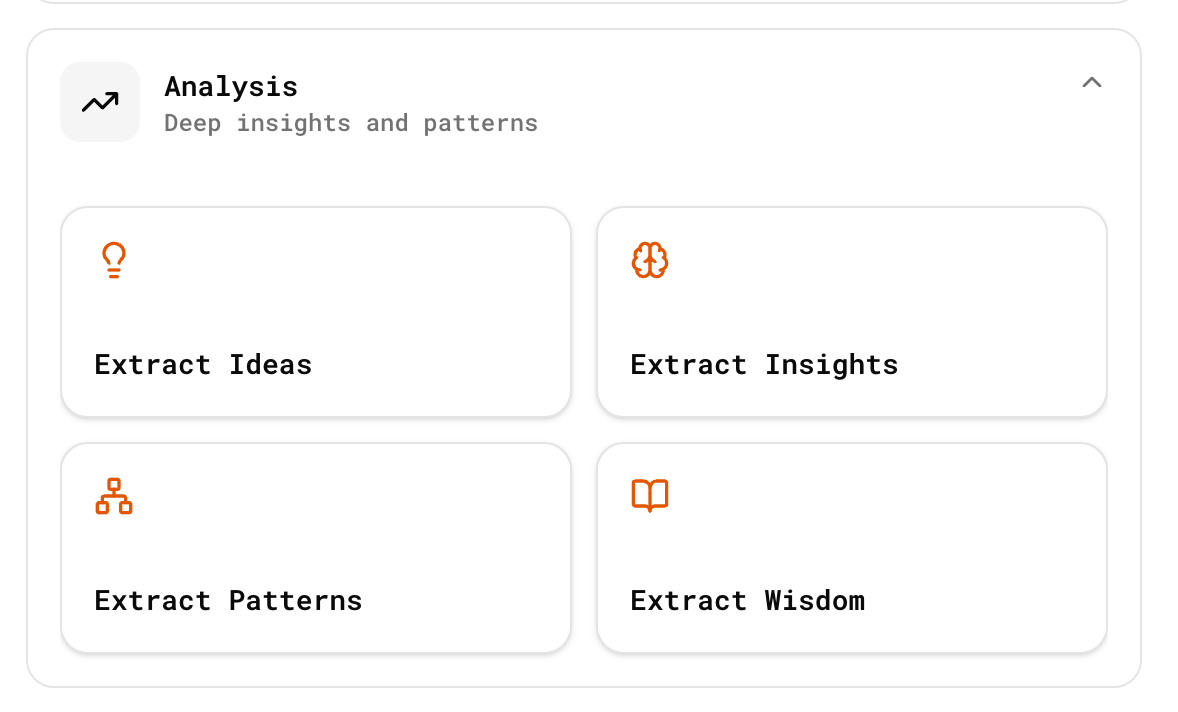Click the Analysis header title
Viewport: 1178px width, 712px height.
click(x=231, y=87)
